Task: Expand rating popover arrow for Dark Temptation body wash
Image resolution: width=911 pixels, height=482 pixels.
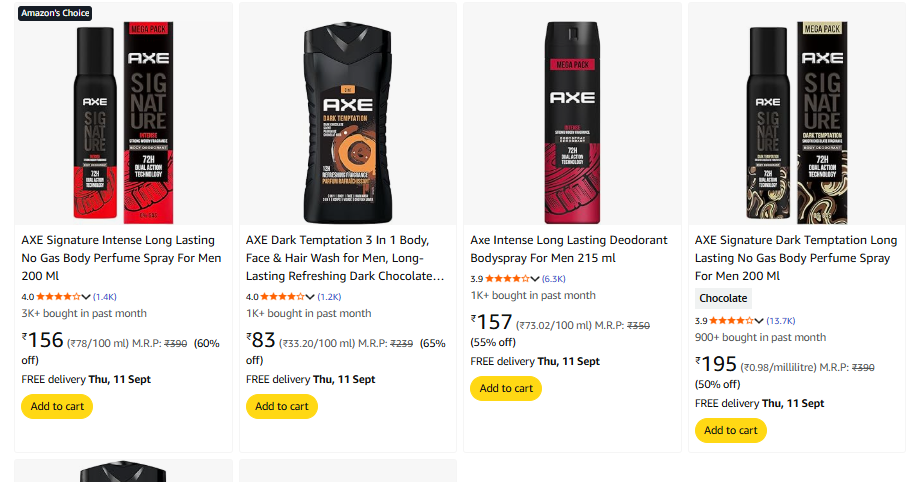Action: coord(311,297)
